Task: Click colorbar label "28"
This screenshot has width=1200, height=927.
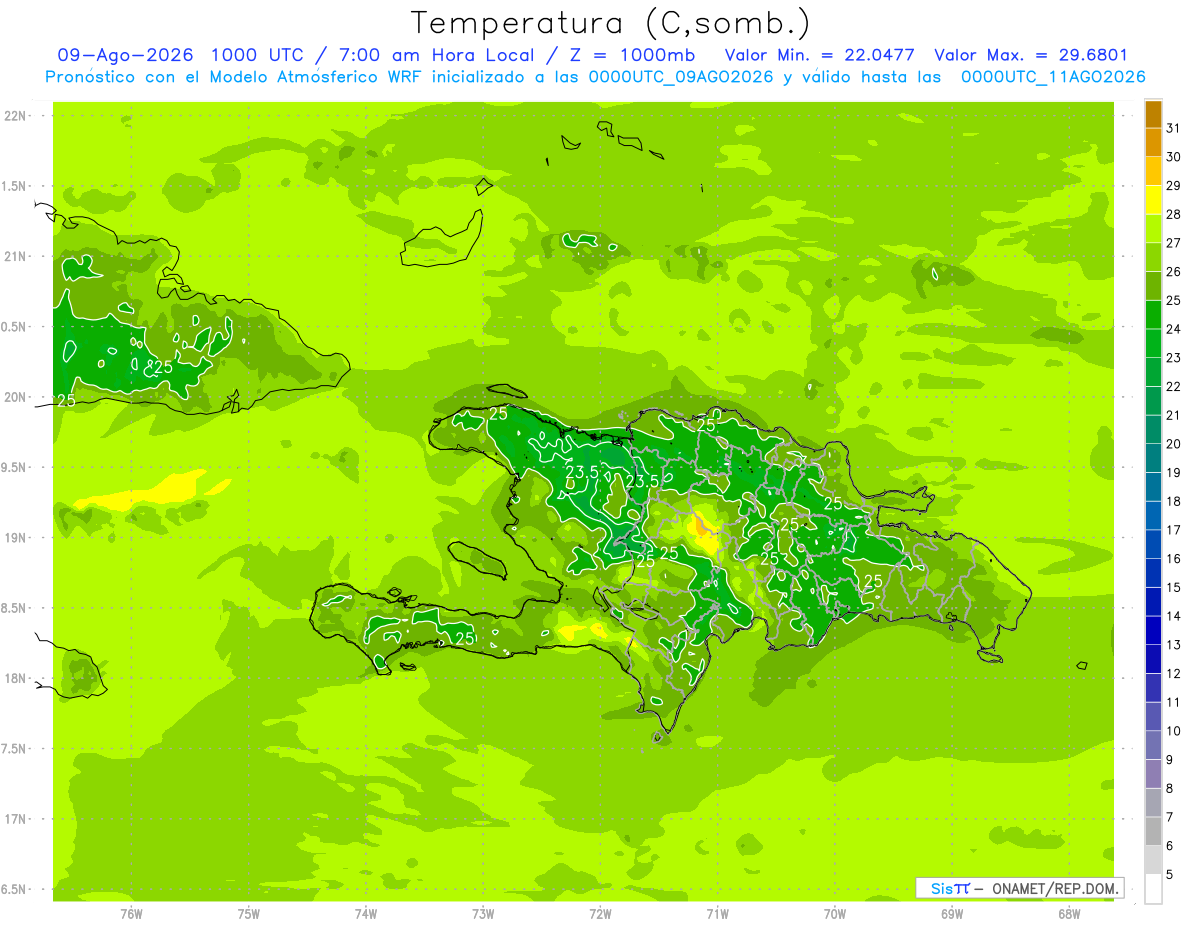Action: 1173,214
